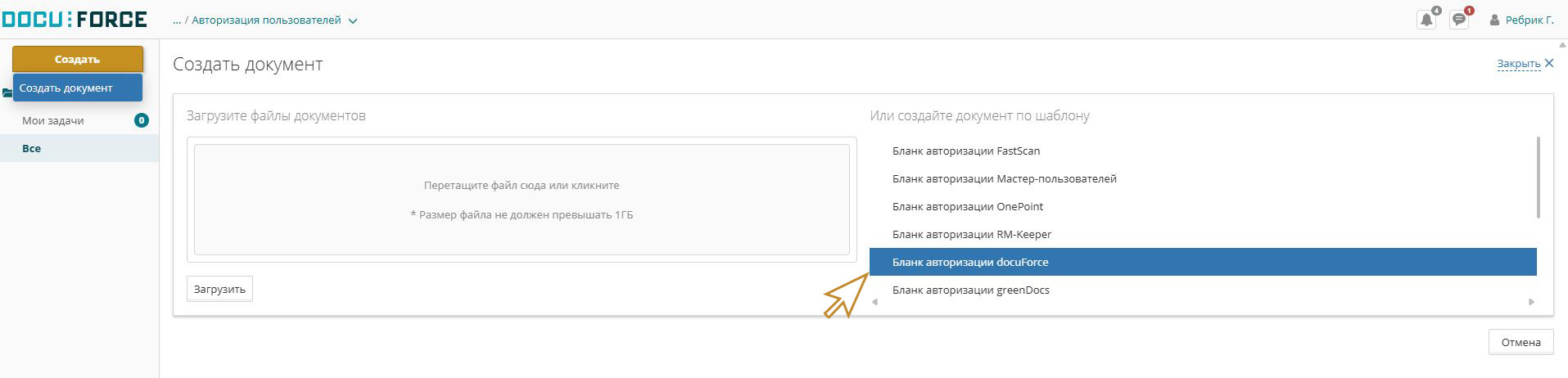Click the user profile icon near Ребрик Г.
Image resolution: width=1568 pixels, height=378 pixels.
click(1494, 20)
